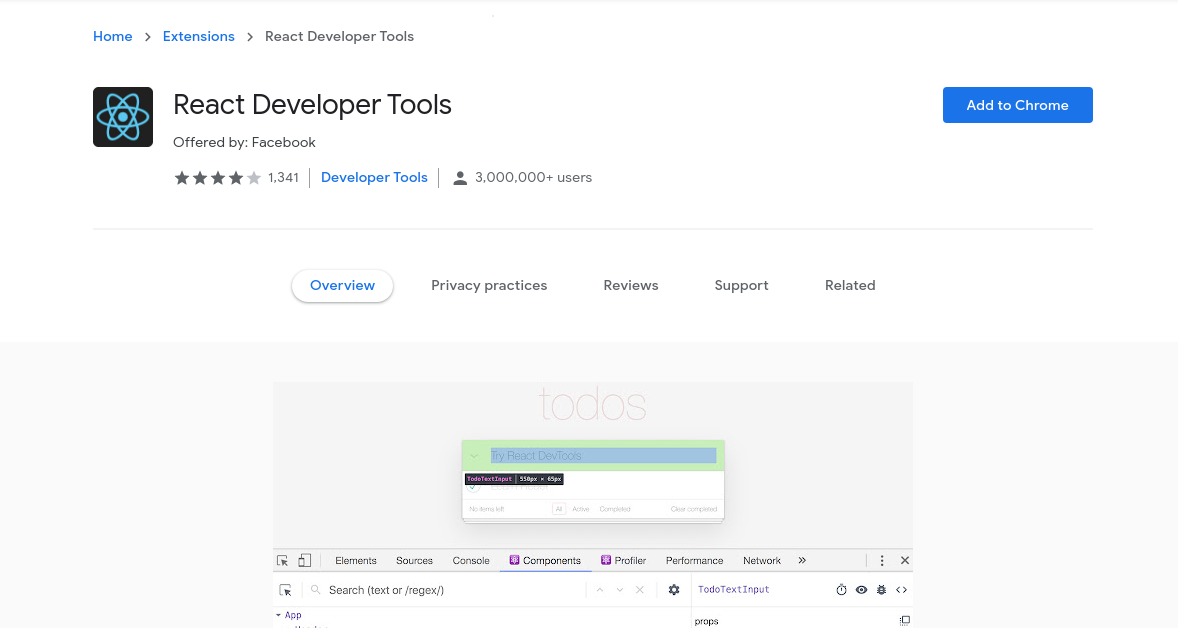Click the suspend stopwatch icon for TodoTextInput

point(841,590)
